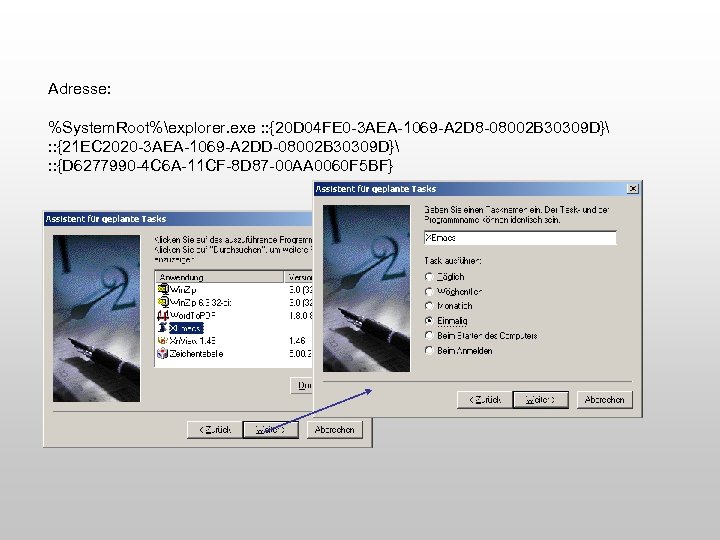Choose the Beim Anmelden radio option
This screenshot has width=720, height=540.
point(429,350)
